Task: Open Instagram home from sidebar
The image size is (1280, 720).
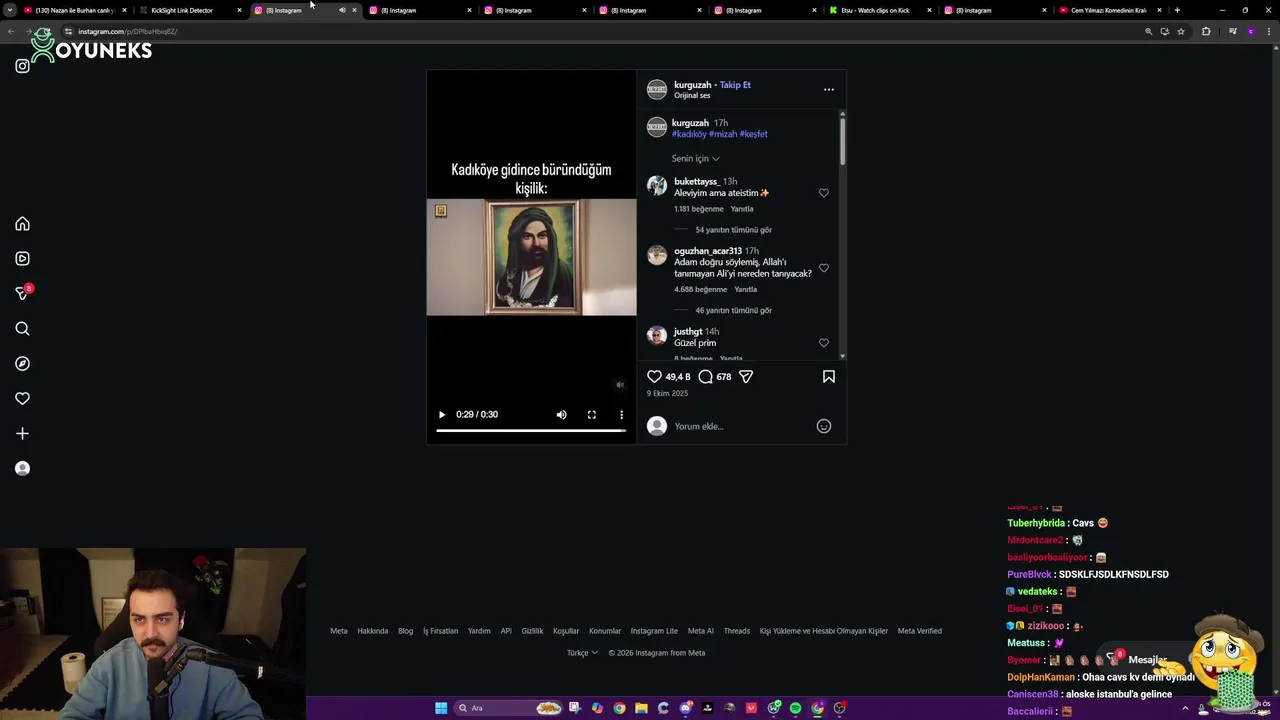Action: tap(22, 224)
